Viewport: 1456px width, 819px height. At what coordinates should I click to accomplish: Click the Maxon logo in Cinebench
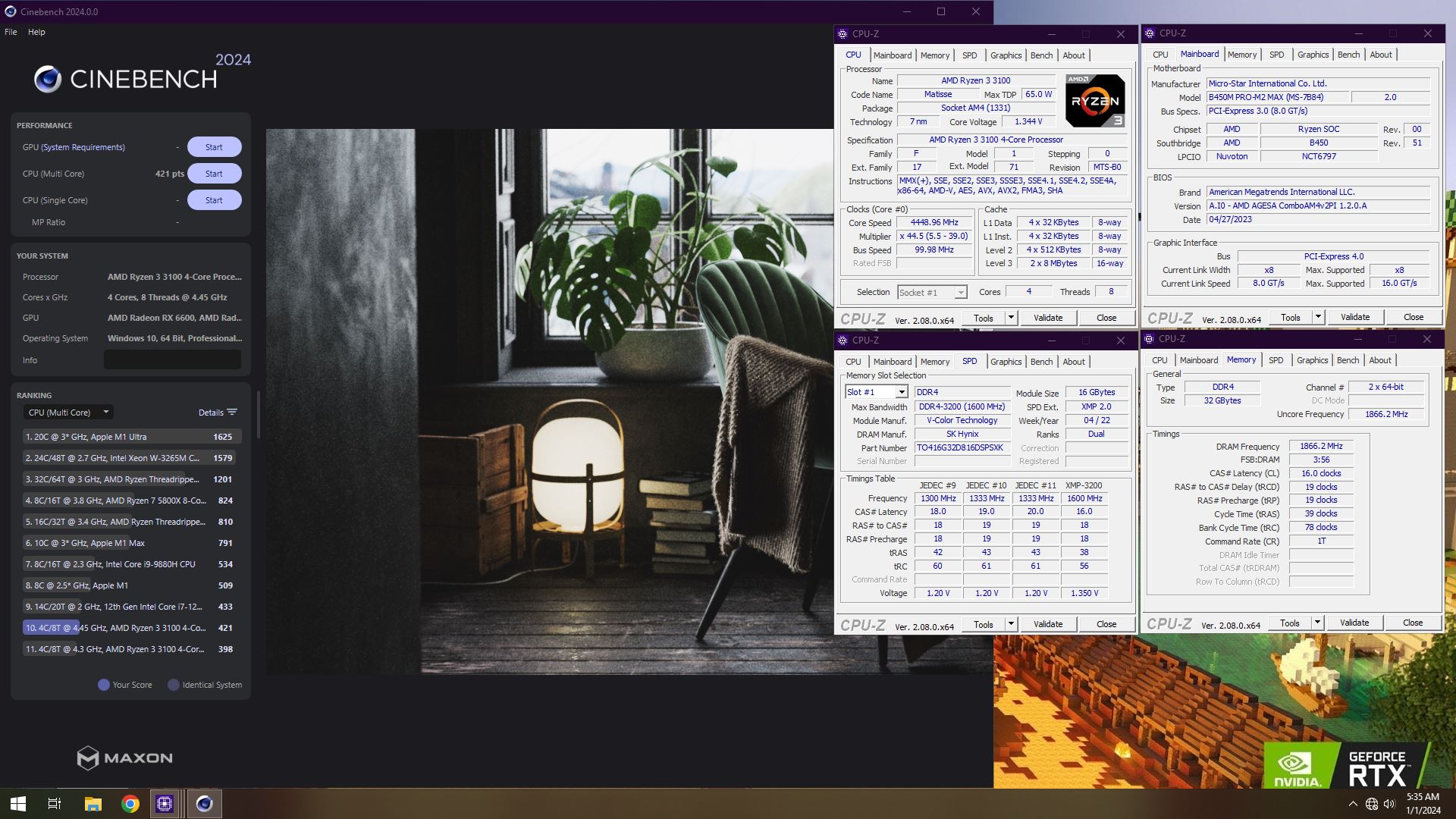[x=125, y=758]
